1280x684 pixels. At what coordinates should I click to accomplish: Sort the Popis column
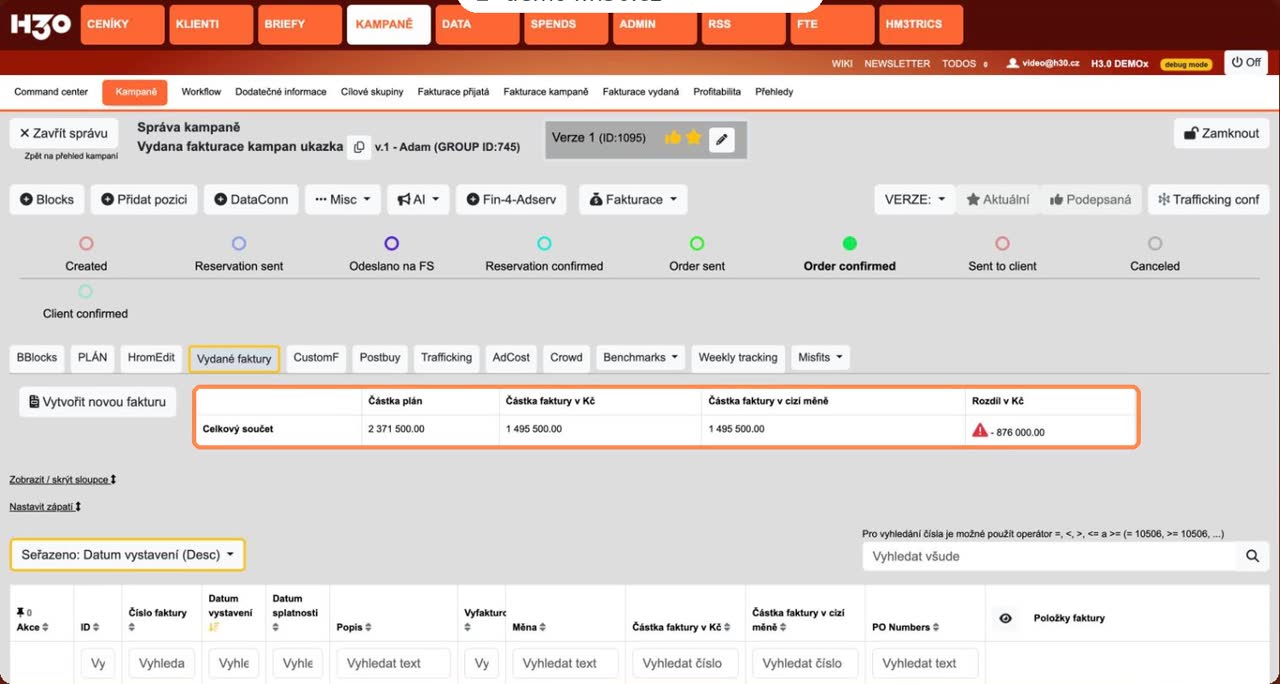[x=368, y=628]
